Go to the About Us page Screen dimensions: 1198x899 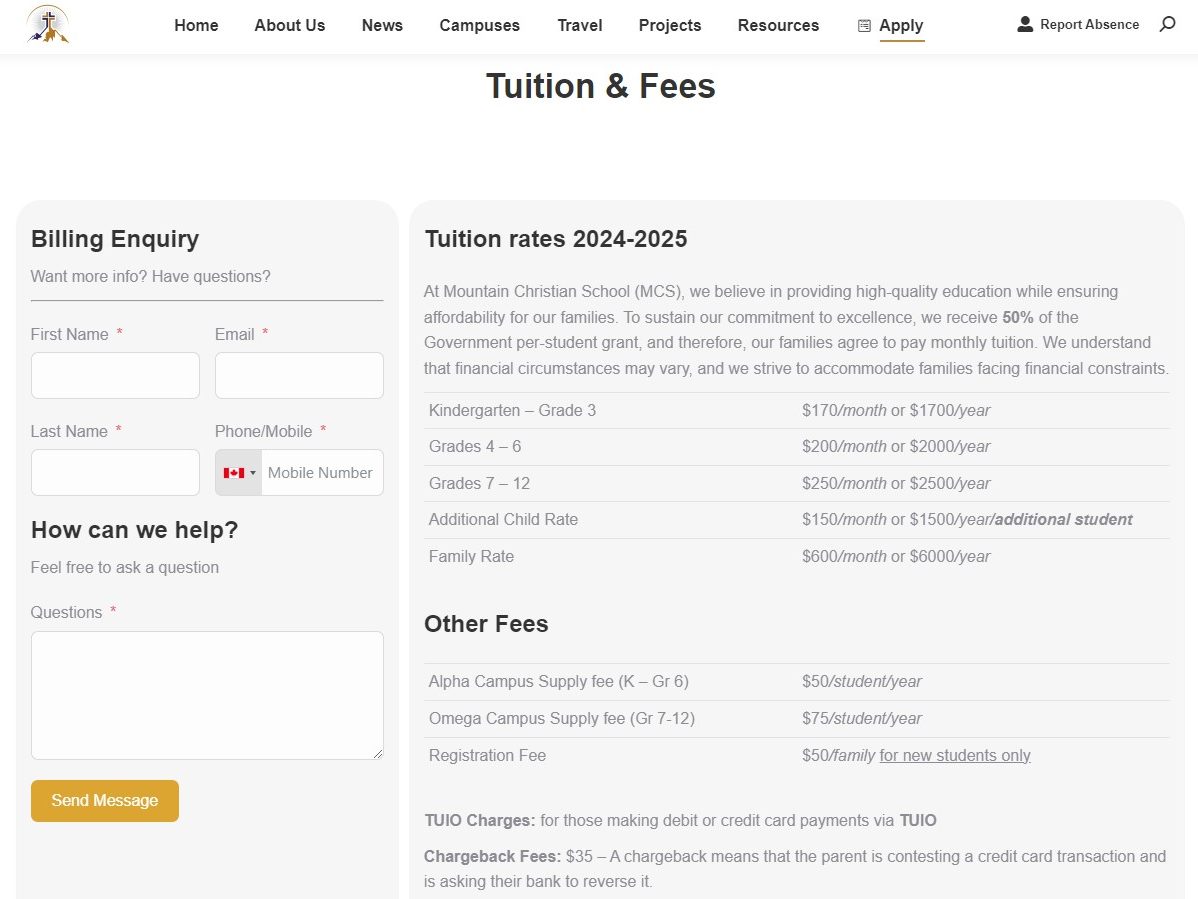(289, 25)
